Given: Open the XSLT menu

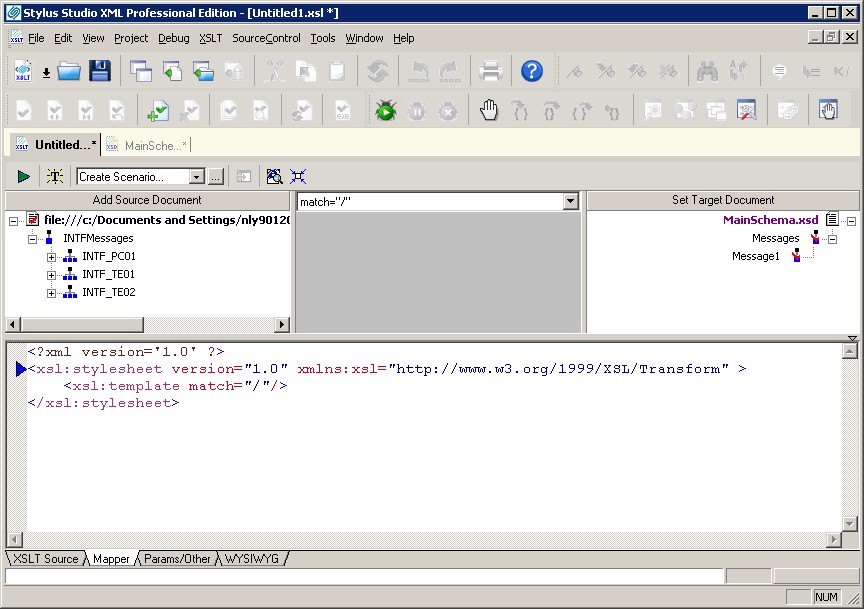Looking at the screenshot, I should coord(210,38).
